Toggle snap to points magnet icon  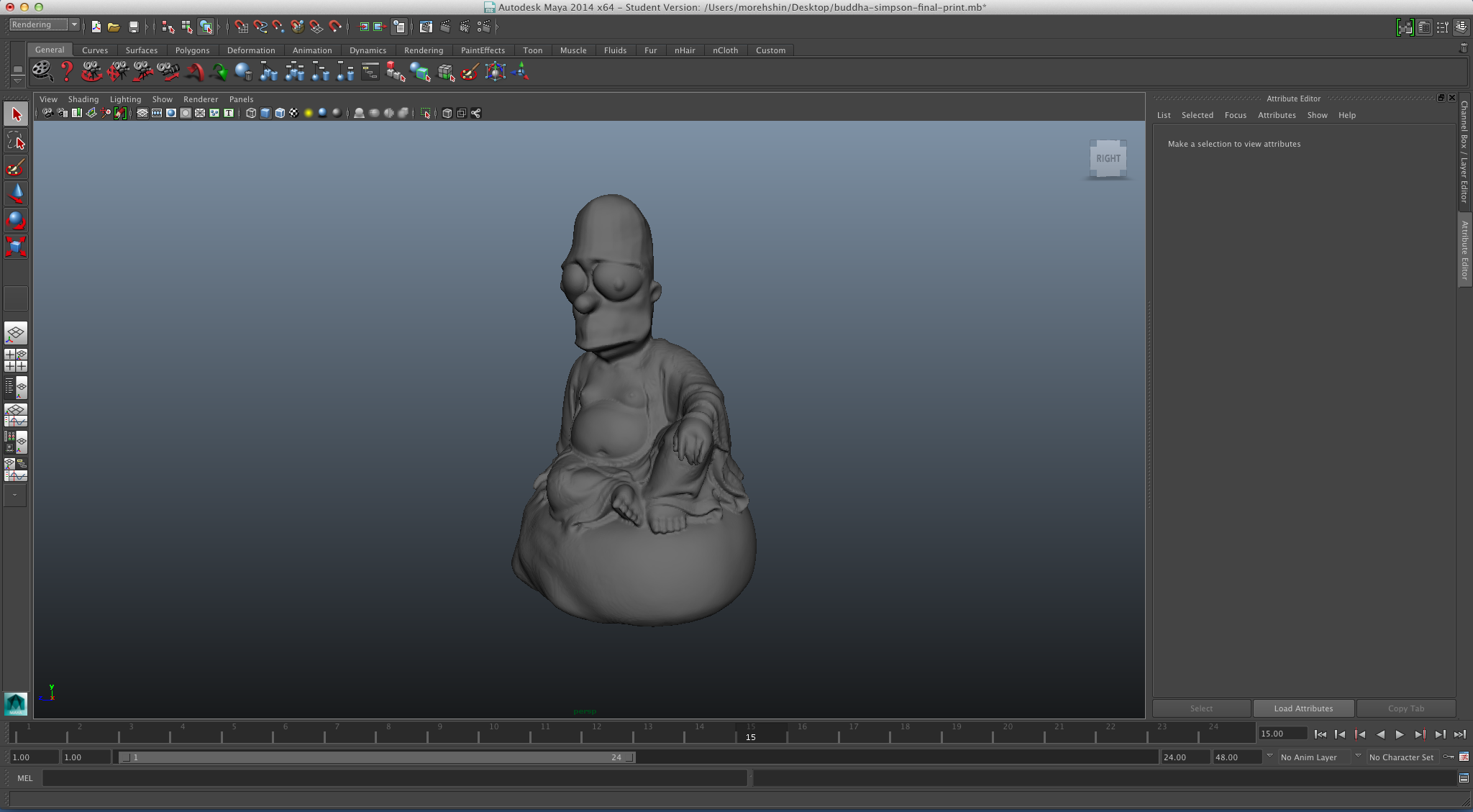tap(278, 27)
